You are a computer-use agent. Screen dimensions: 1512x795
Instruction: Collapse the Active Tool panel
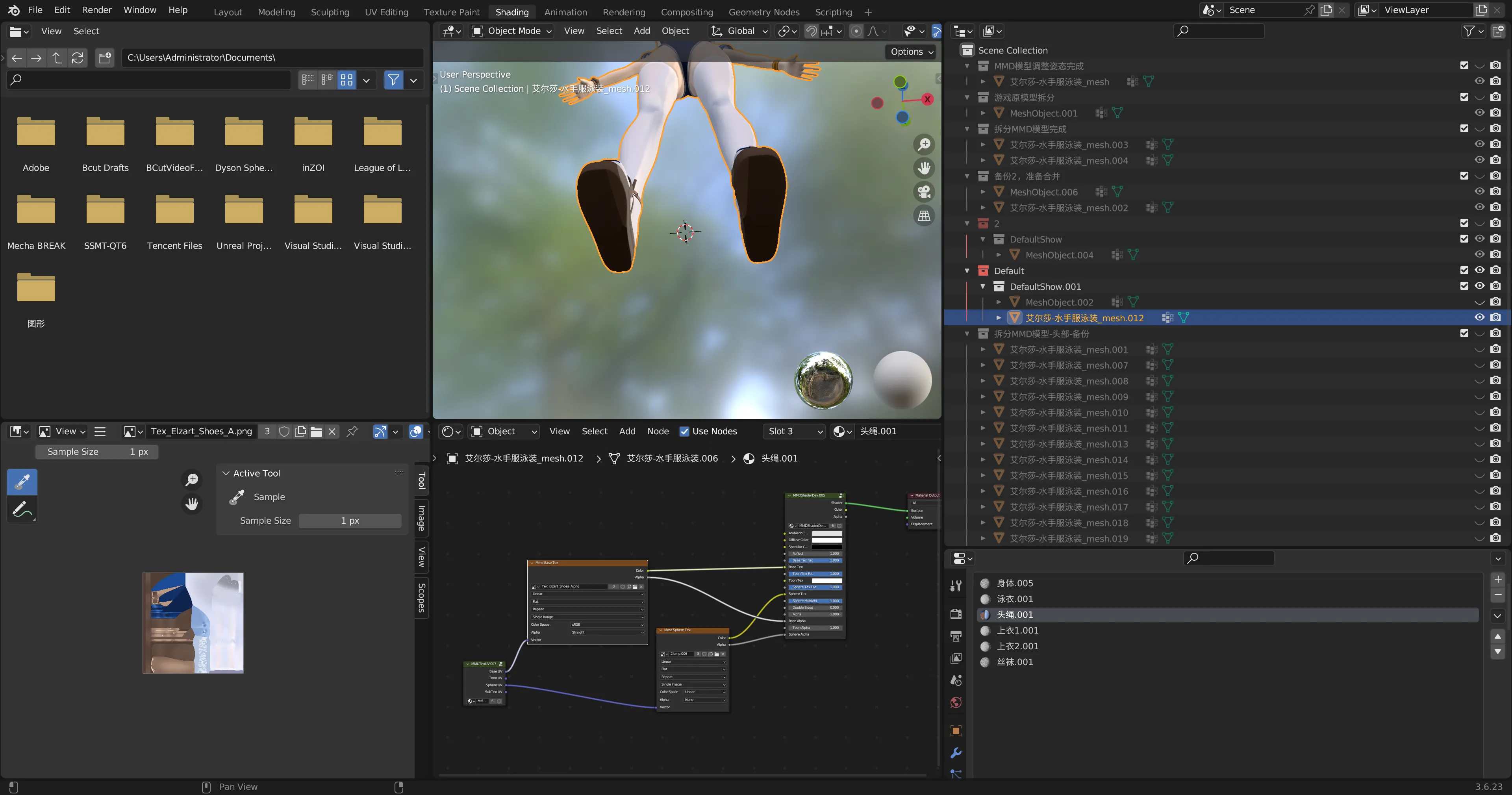tap(226, 473)
